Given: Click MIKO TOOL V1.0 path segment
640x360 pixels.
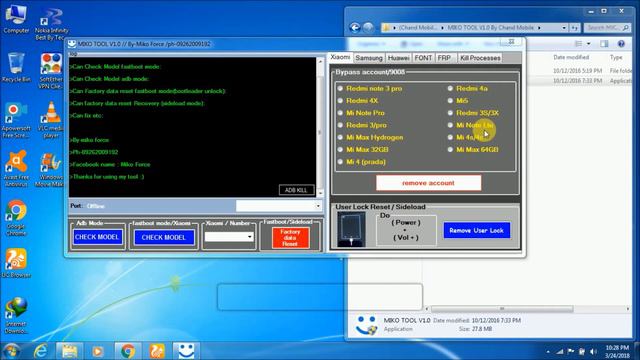Looking at the screenshot, I should click(x=491, y=28).
